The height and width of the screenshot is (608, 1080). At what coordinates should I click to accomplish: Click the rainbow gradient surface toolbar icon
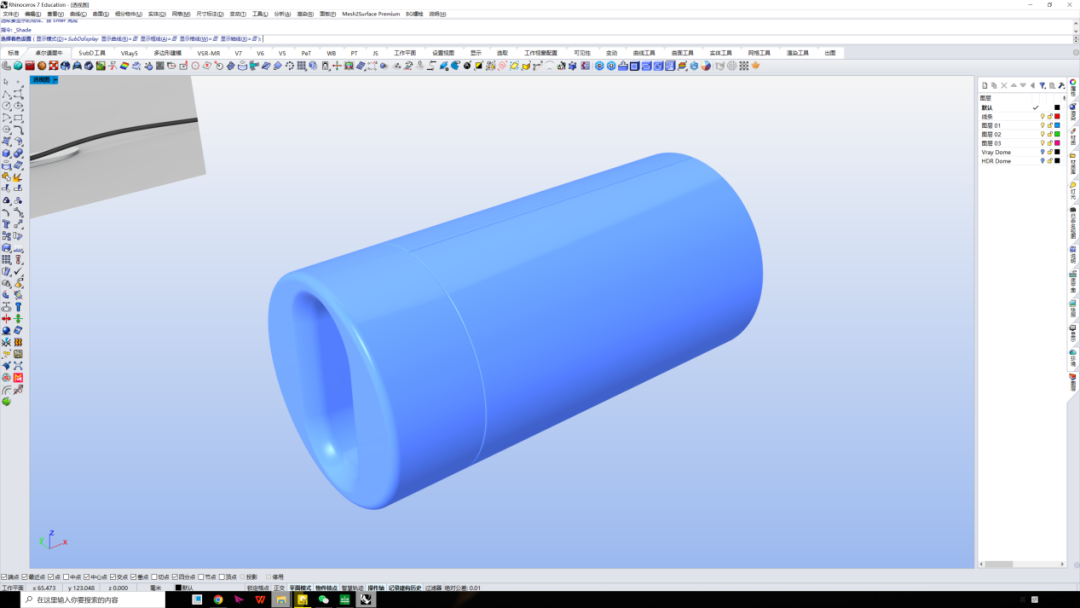coord(124,66)
